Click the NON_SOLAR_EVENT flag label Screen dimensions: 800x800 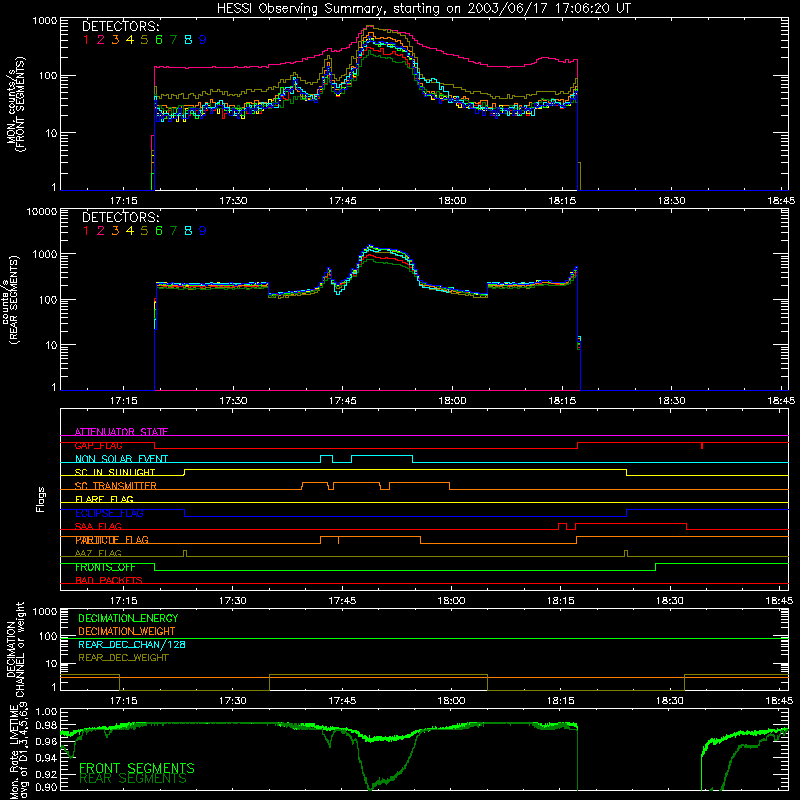(121, 459)
